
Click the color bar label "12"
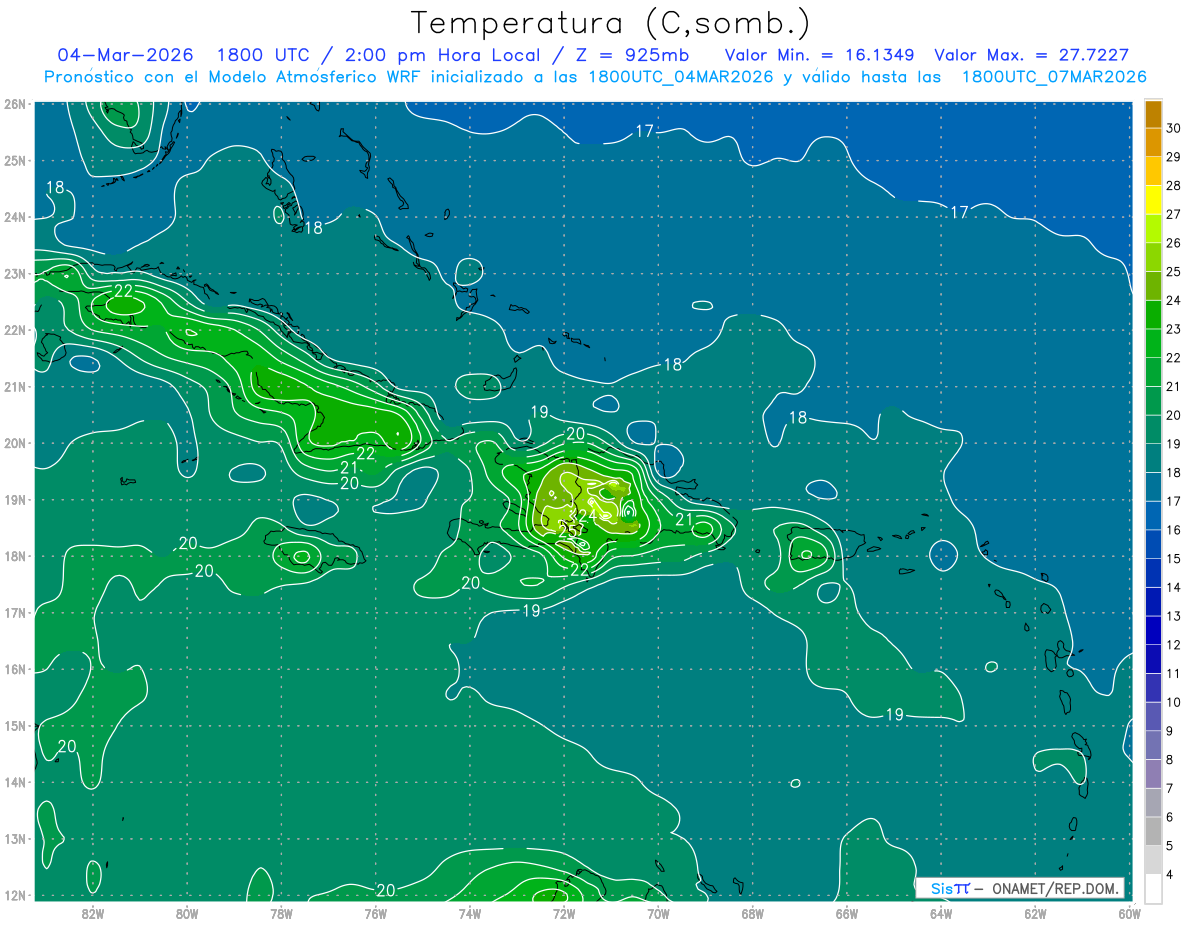(x=1174, y=644)
